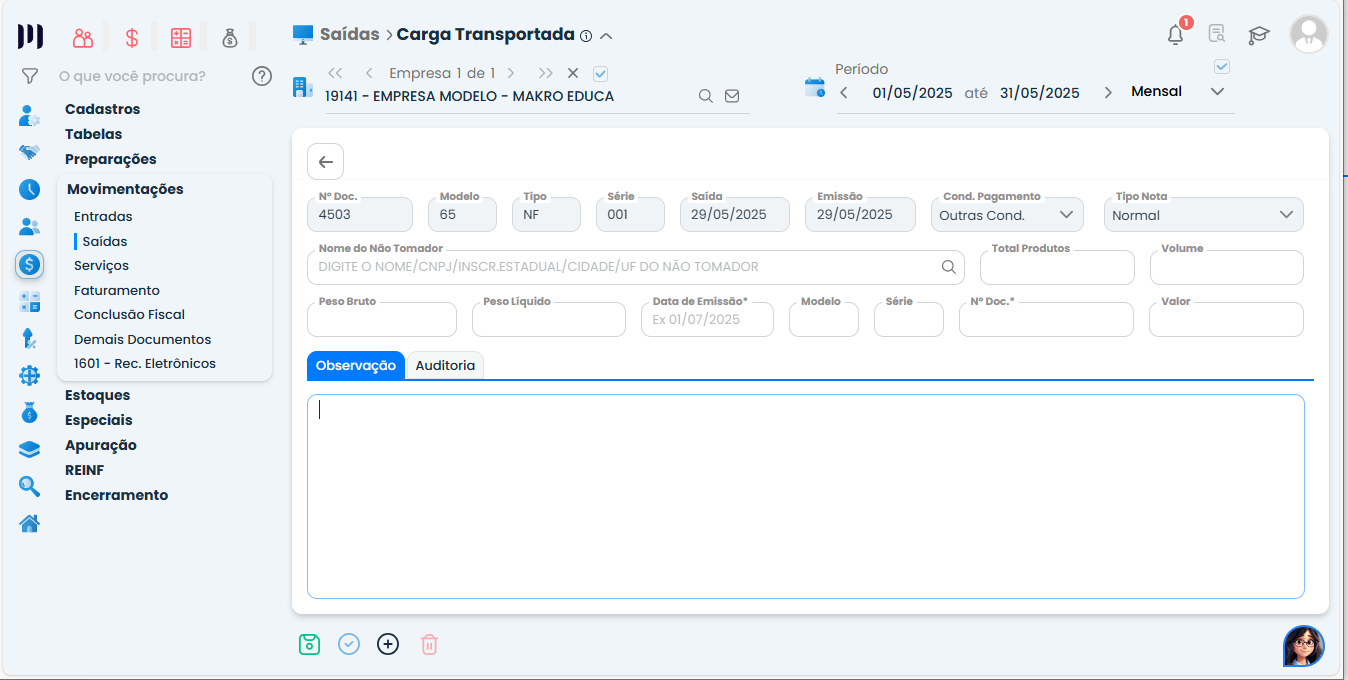Image resolution: width=1348 pixels, height=680 pixels.
Task: Open the Tipo Nota dropdown
Action: click(x=1286, y=215)
